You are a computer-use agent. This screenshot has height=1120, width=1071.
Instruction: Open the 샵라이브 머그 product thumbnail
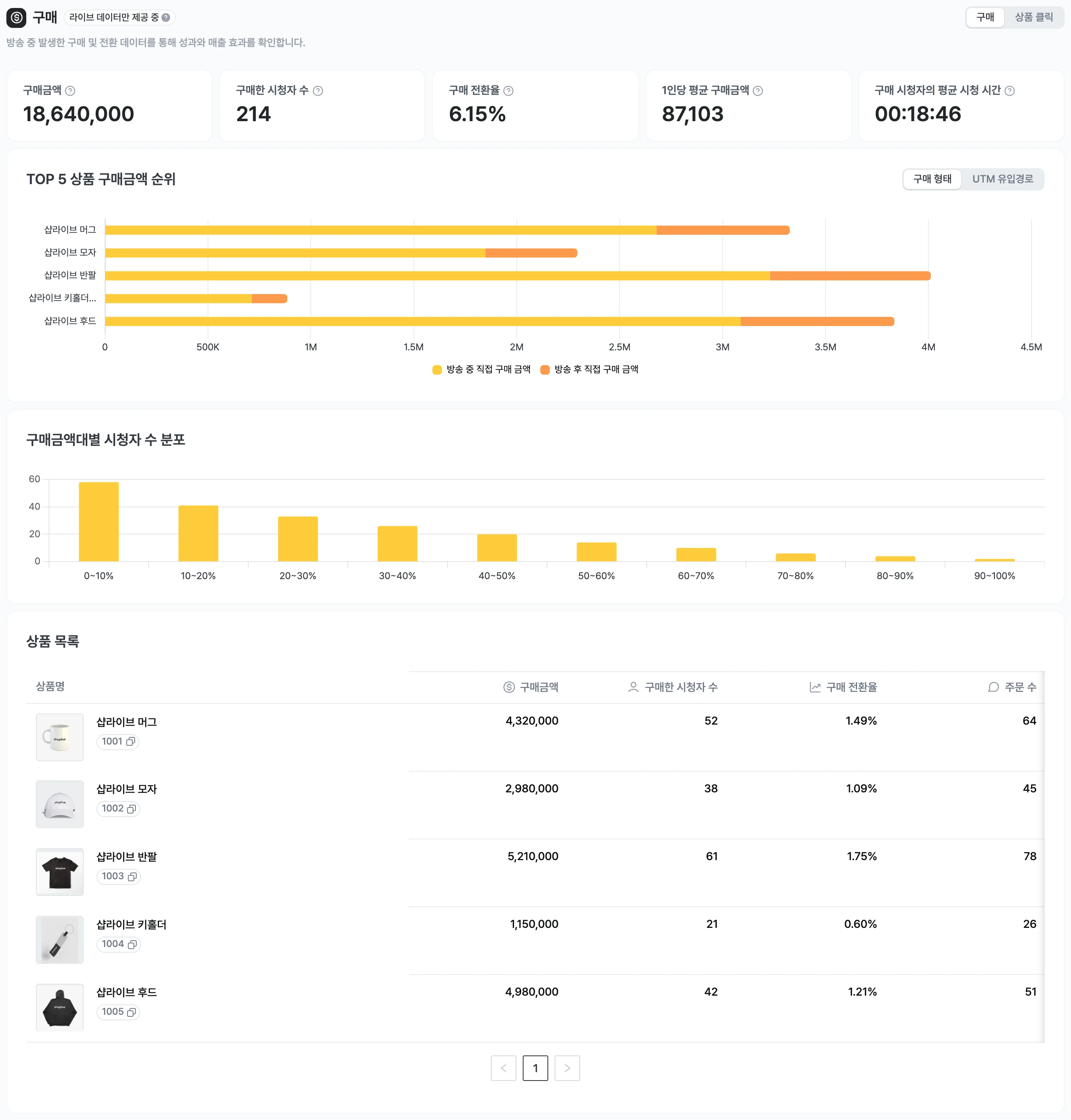(59, 737)
